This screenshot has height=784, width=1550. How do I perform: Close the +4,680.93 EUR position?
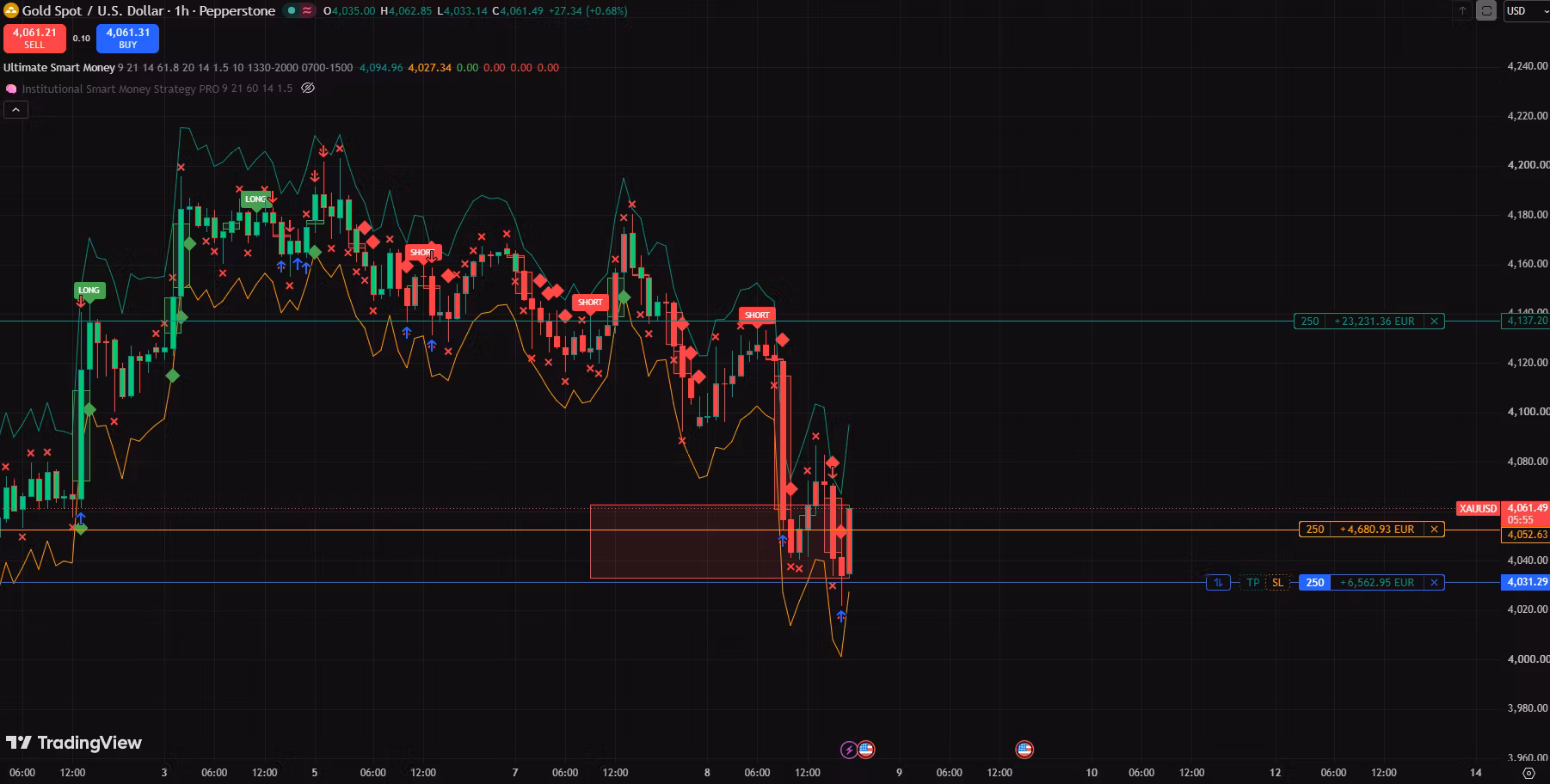pyautogui.click(x=1434, y=530)
